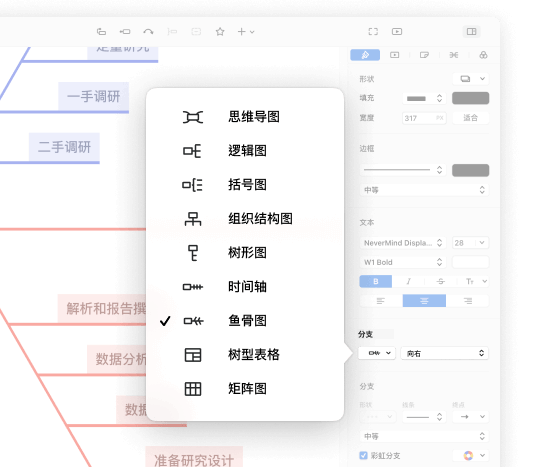Viewport: 540px width, 469px height.
Task: Open NeverMind Display font dropdown
Action: (x=403, y=243)
